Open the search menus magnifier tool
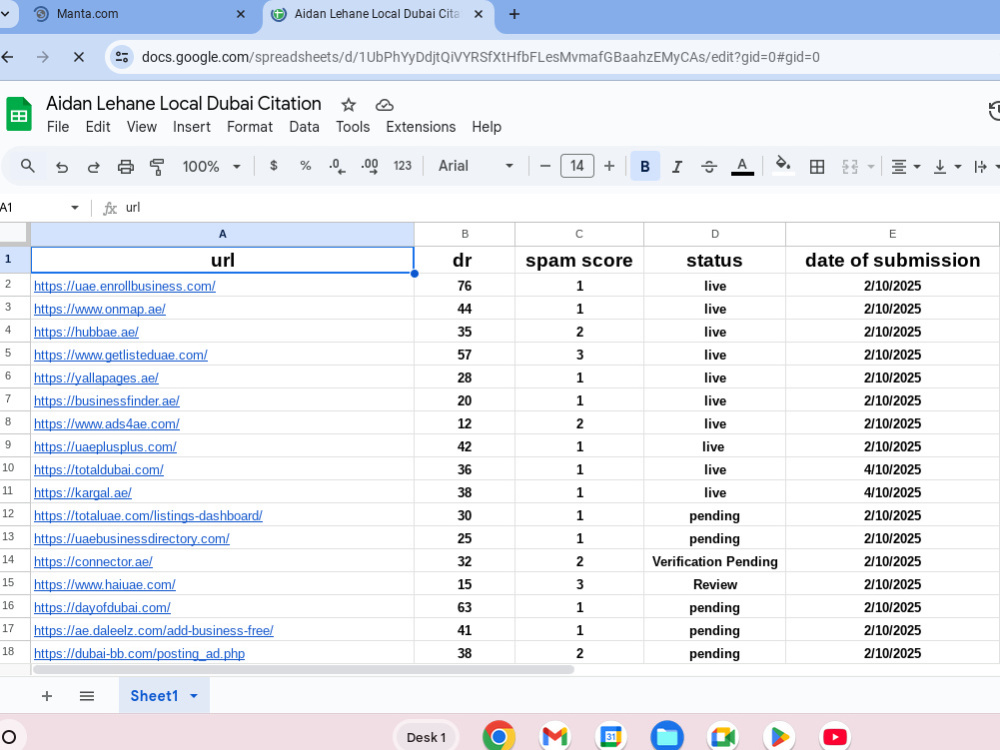The image size is (1000, 750). [x=27, y=166]
